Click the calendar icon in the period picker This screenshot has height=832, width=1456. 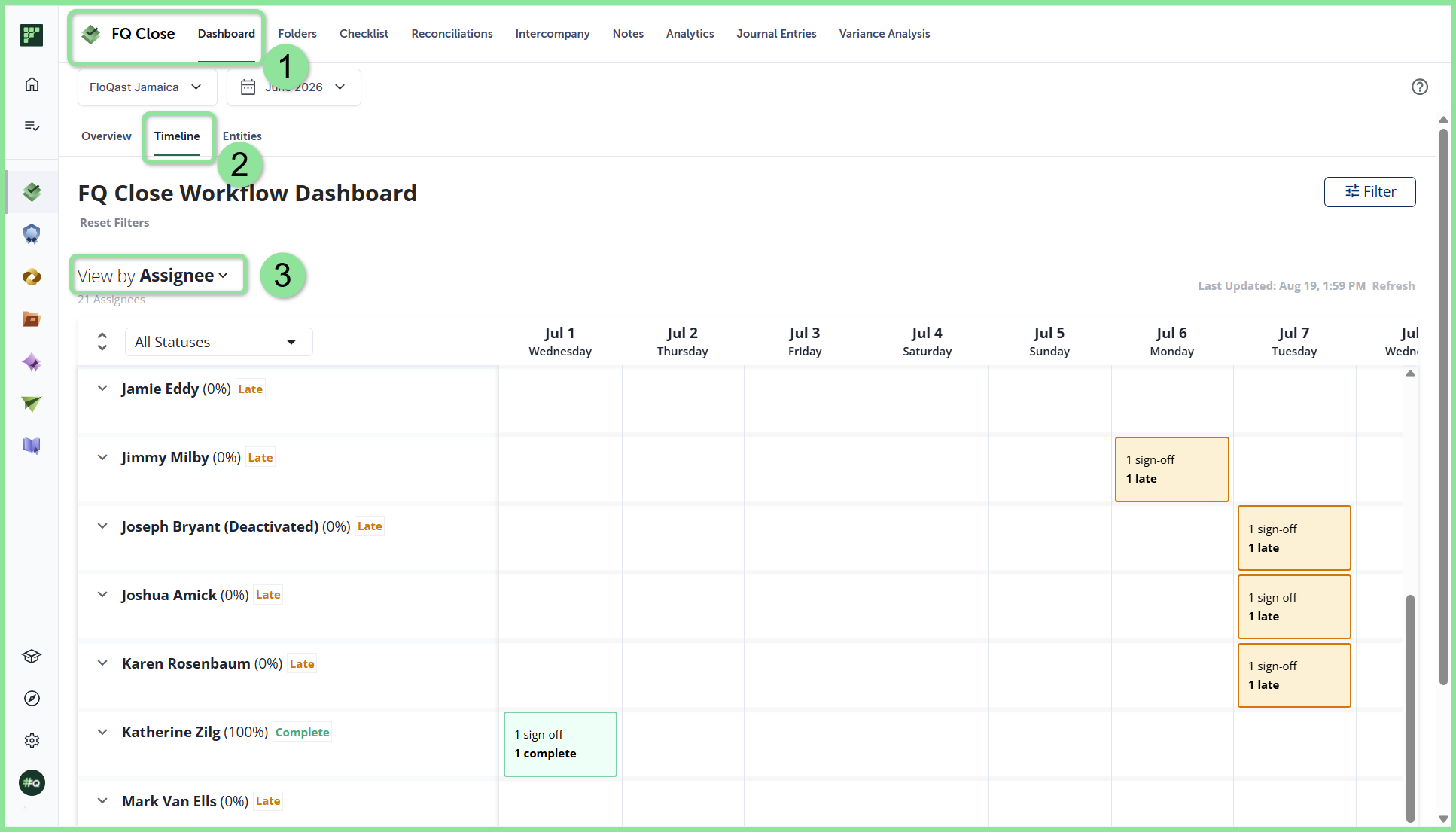tap(248, 87)
